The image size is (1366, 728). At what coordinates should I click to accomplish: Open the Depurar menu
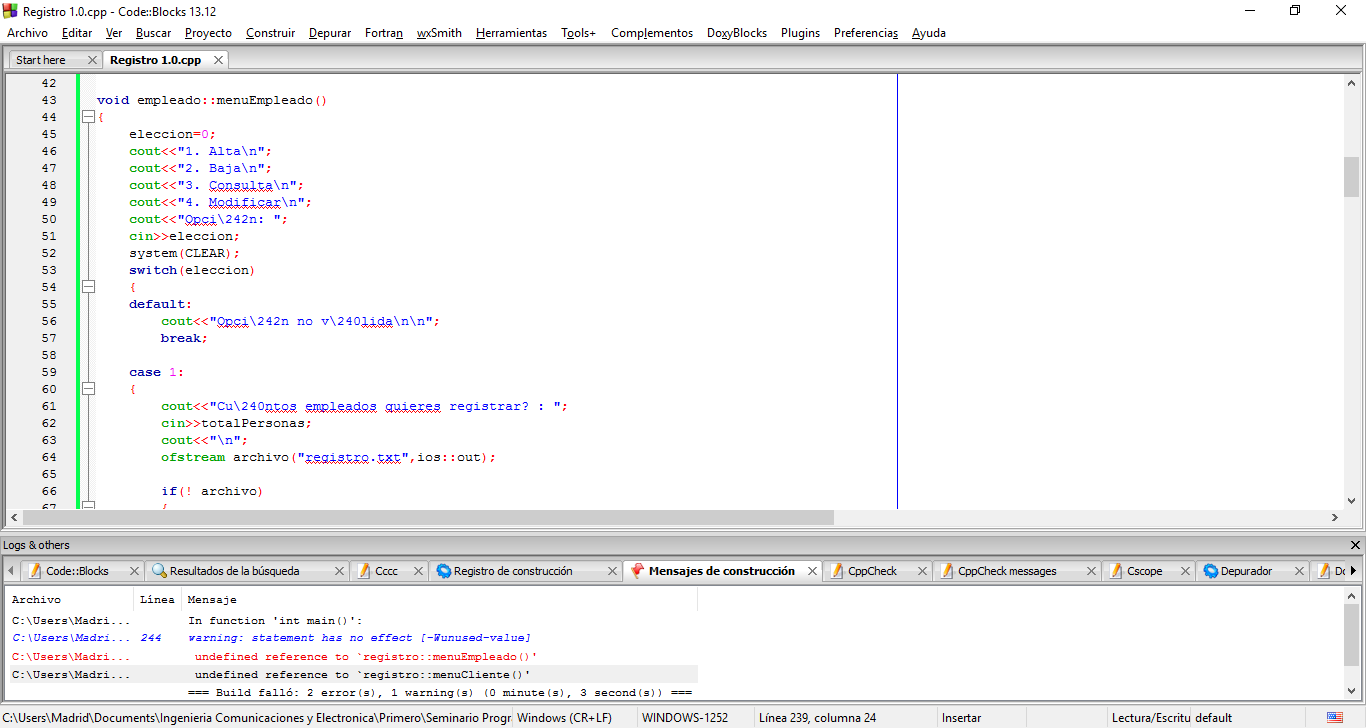[x=330, y=33]
